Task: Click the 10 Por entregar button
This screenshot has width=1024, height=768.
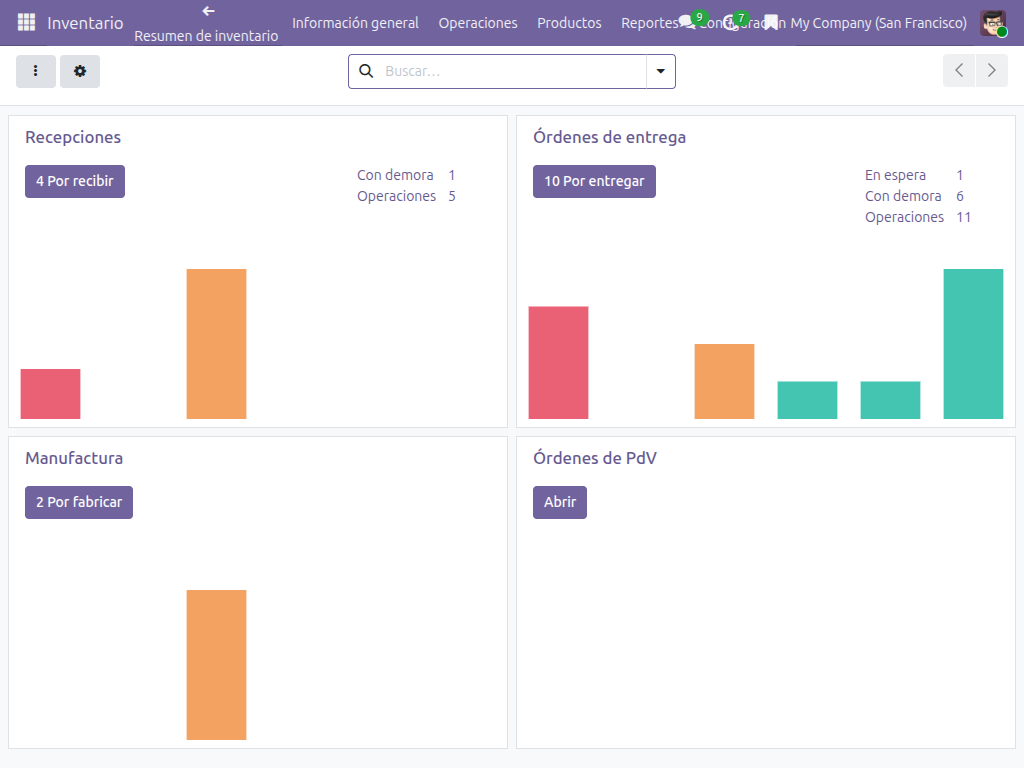Action: click(594, 181)
